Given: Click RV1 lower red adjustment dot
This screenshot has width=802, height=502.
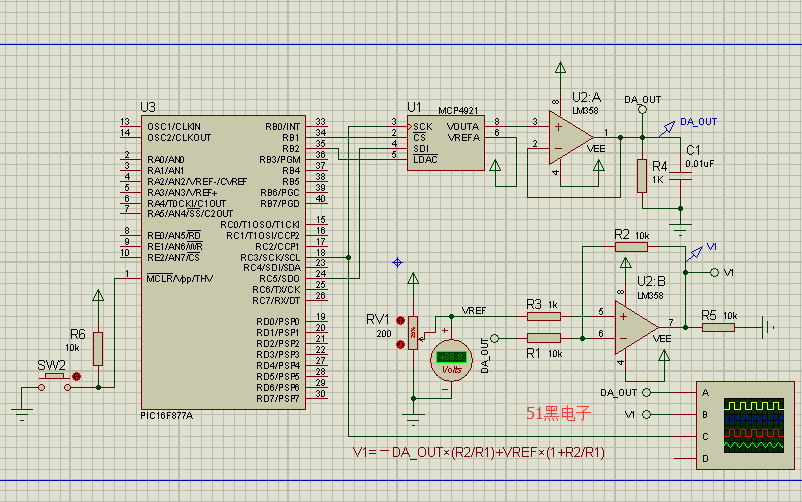Looking at the screenshot, I should (x=401, y=343).
